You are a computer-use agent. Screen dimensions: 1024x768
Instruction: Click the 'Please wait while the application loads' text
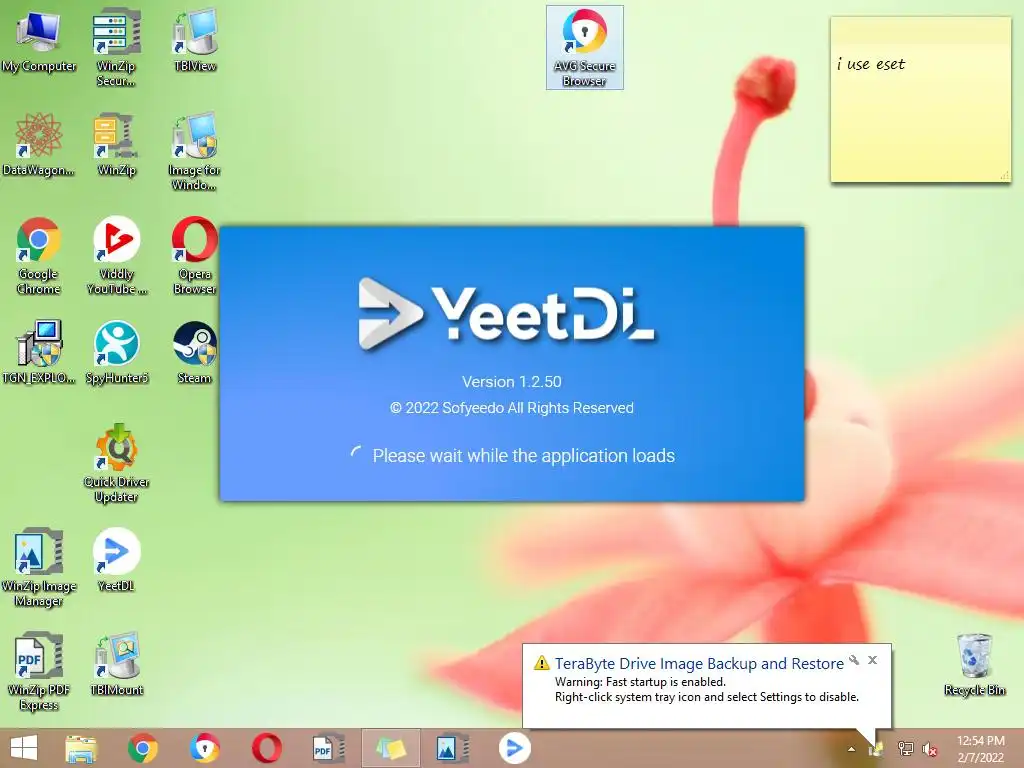[524, 456]
